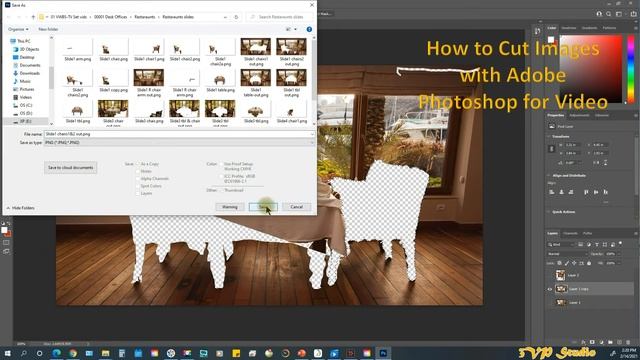Image resolution: width=640 pixels, height=360 pixels.
Task: Select 3D Objects in navigation tree
Action: click(x=27, y=49)
